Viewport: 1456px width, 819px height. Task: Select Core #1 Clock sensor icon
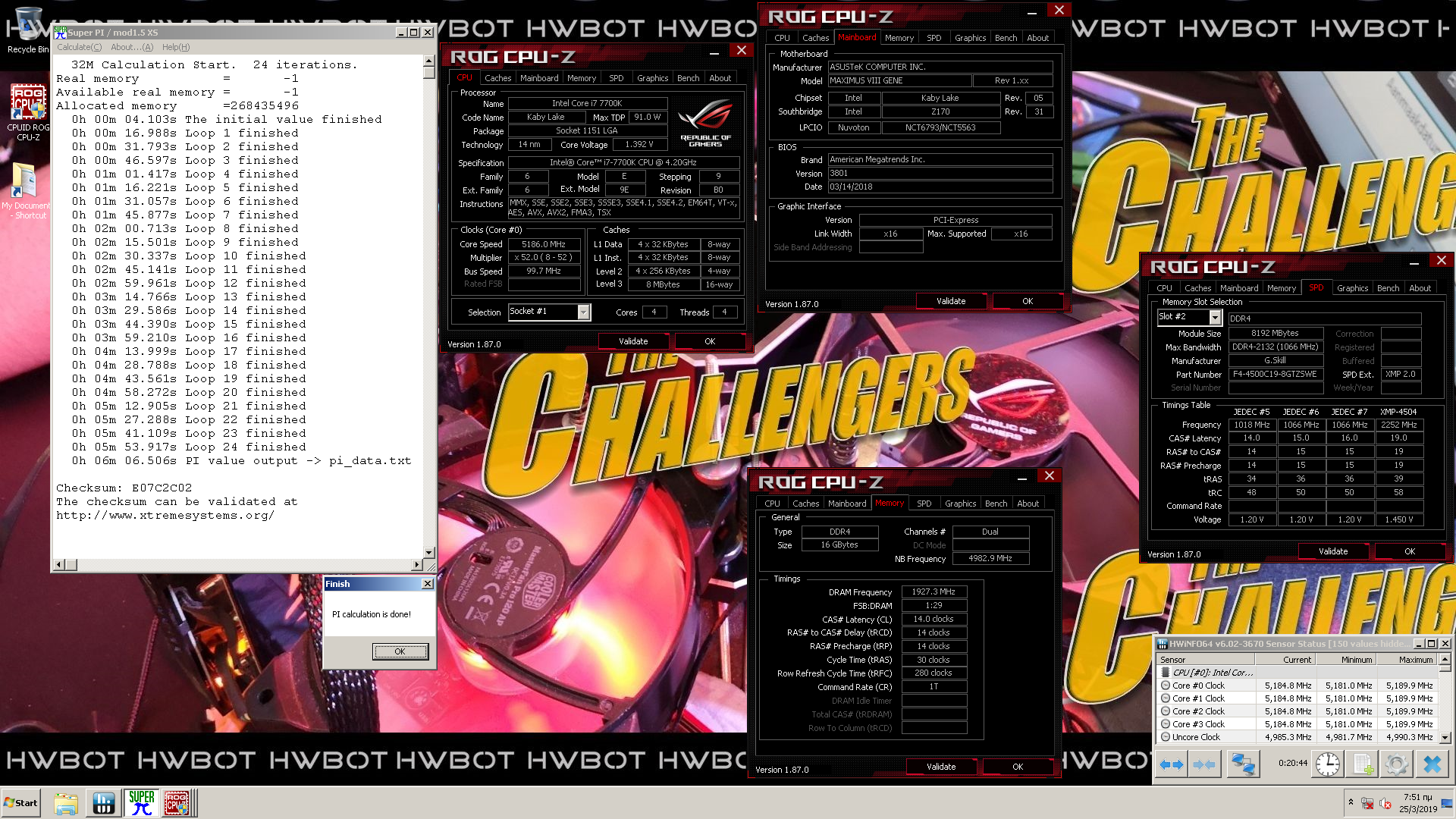1166,698
